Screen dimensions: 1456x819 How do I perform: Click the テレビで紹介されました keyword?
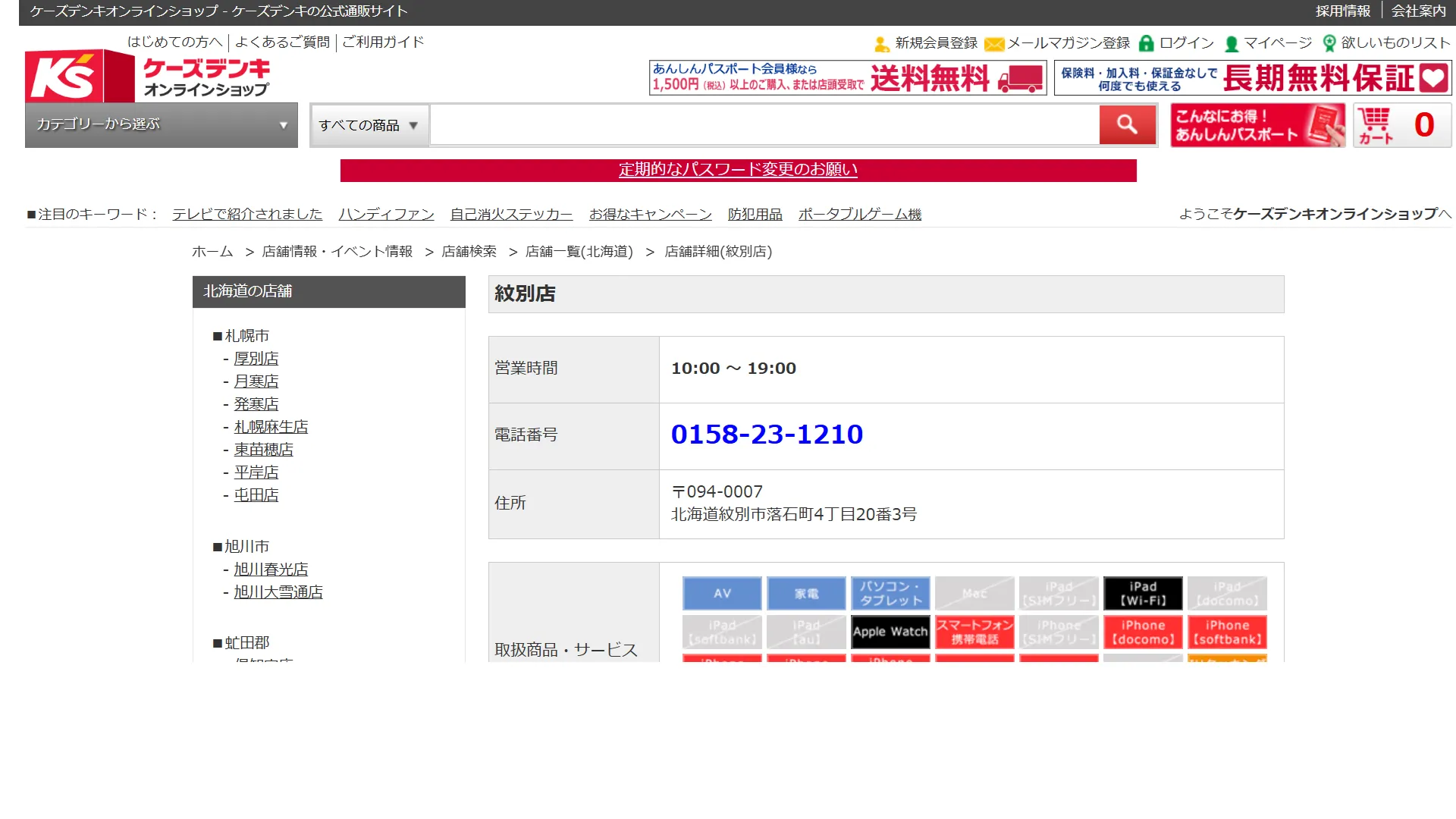247,215
